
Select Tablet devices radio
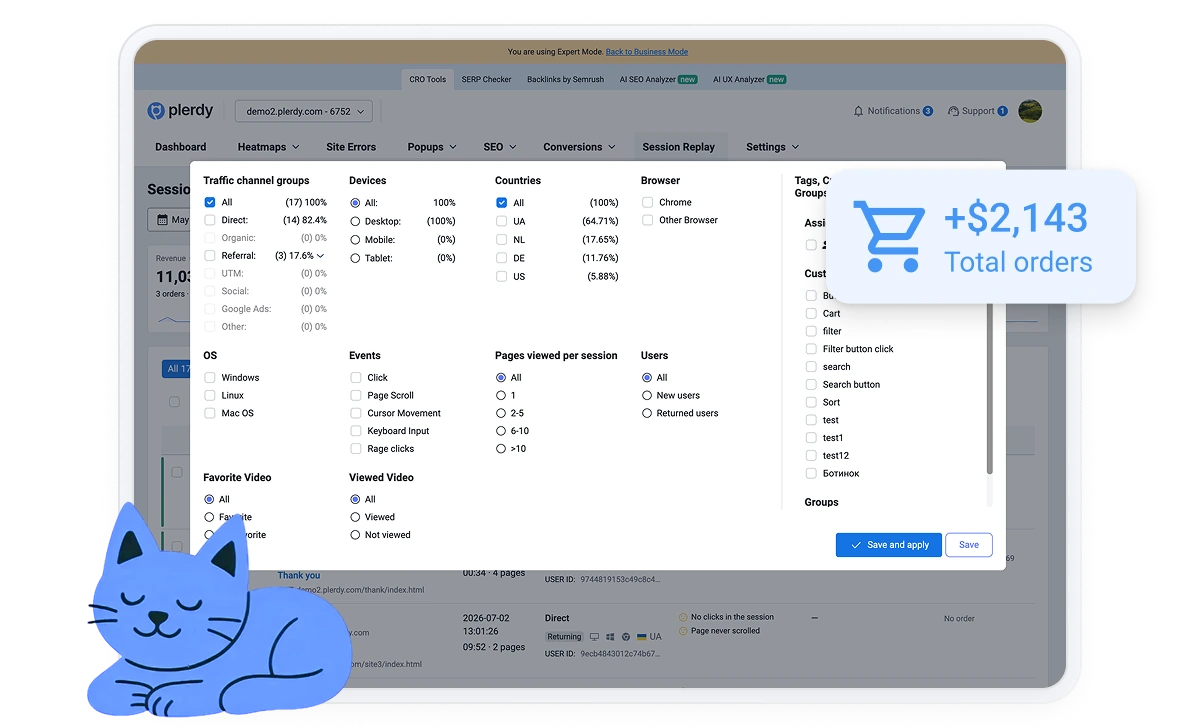[x=355, y=258]
